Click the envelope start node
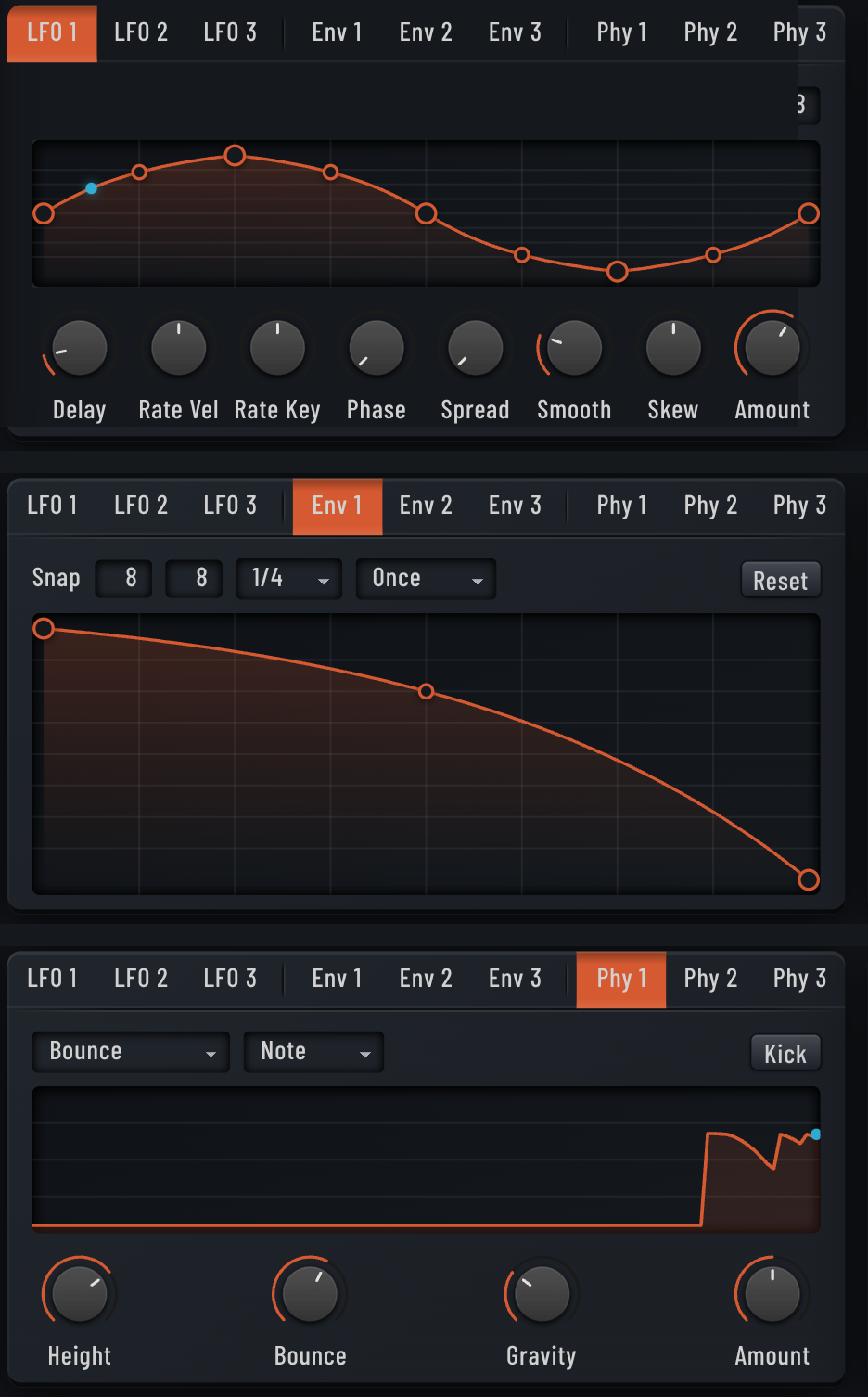868x1397 pixels. pos(44,629)
